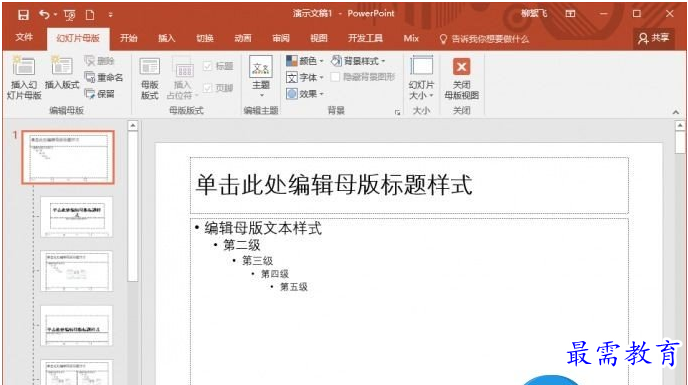Open the 文件 menu
The width and height of the screenshot is (688, 385).
point(24,37)
